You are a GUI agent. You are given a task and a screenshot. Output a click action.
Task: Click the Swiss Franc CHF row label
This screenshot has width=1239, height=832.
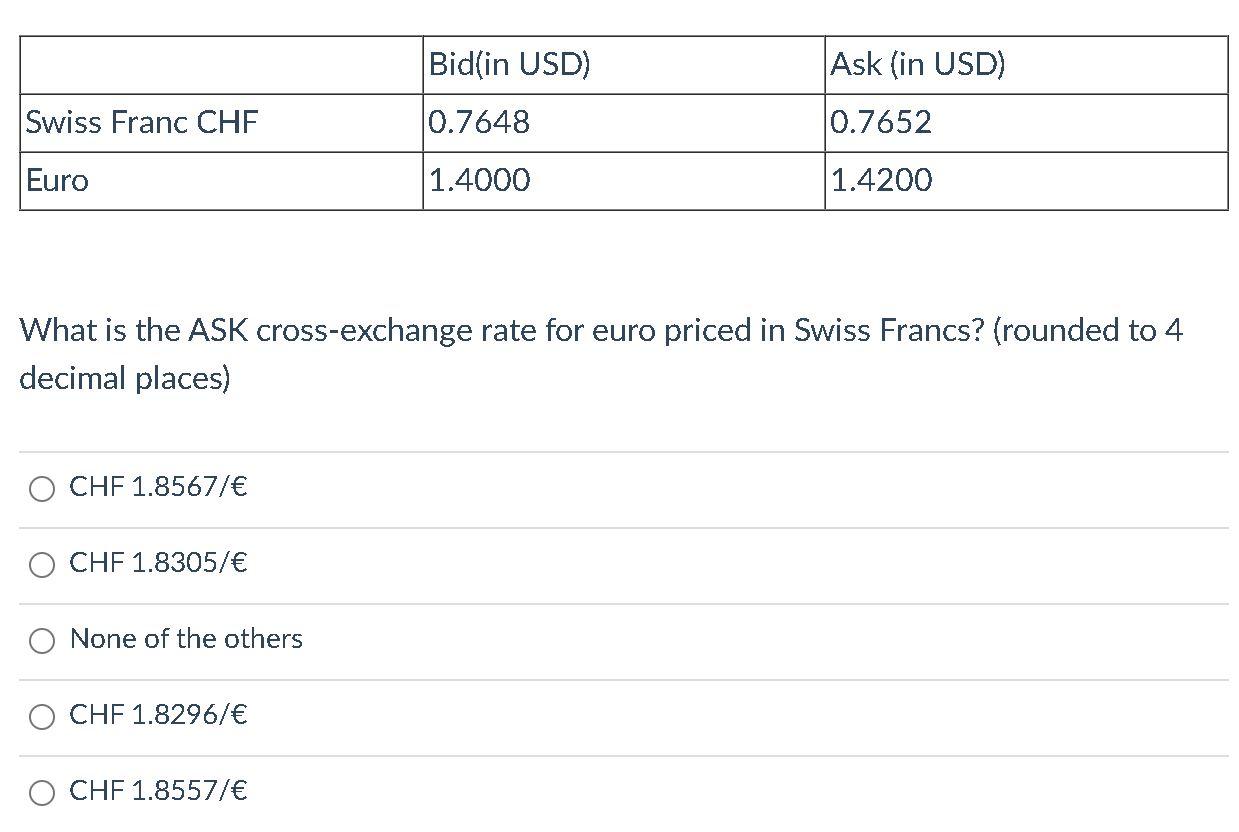point(221,123)
